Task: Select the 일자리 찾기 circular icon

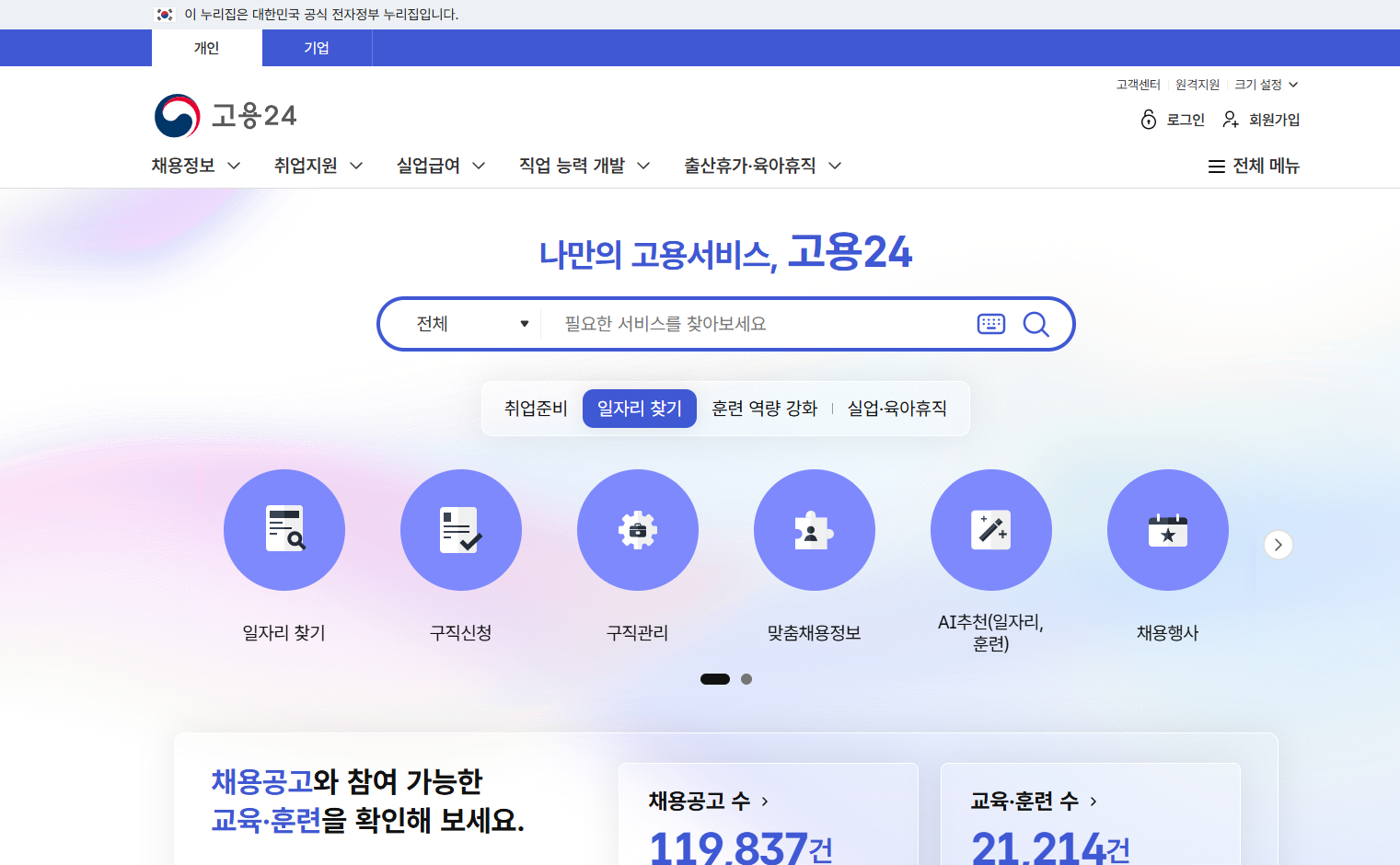Action: pos(284,530)
